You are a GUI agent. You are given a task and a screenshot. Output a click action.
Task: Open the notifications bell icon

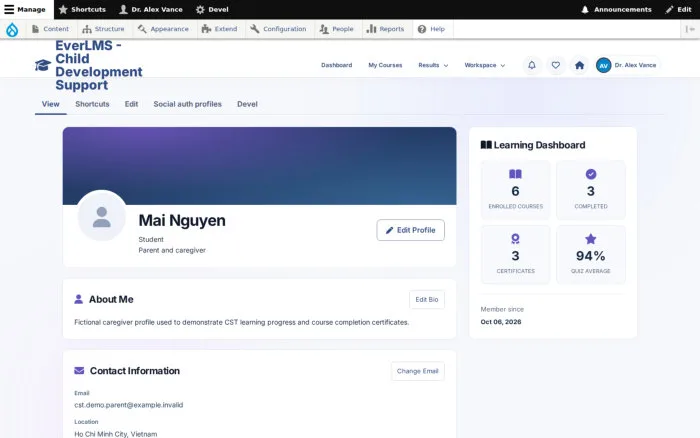[532, 65]
